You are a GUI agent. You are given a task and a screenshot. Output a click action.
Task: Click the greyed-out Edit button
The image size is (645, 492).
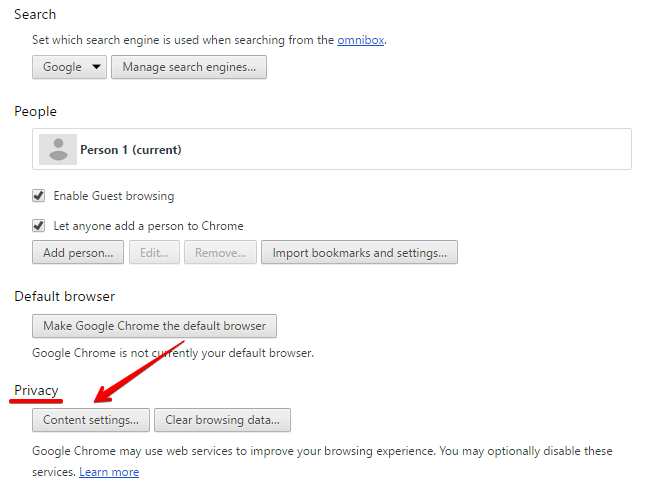coord(154,253)
